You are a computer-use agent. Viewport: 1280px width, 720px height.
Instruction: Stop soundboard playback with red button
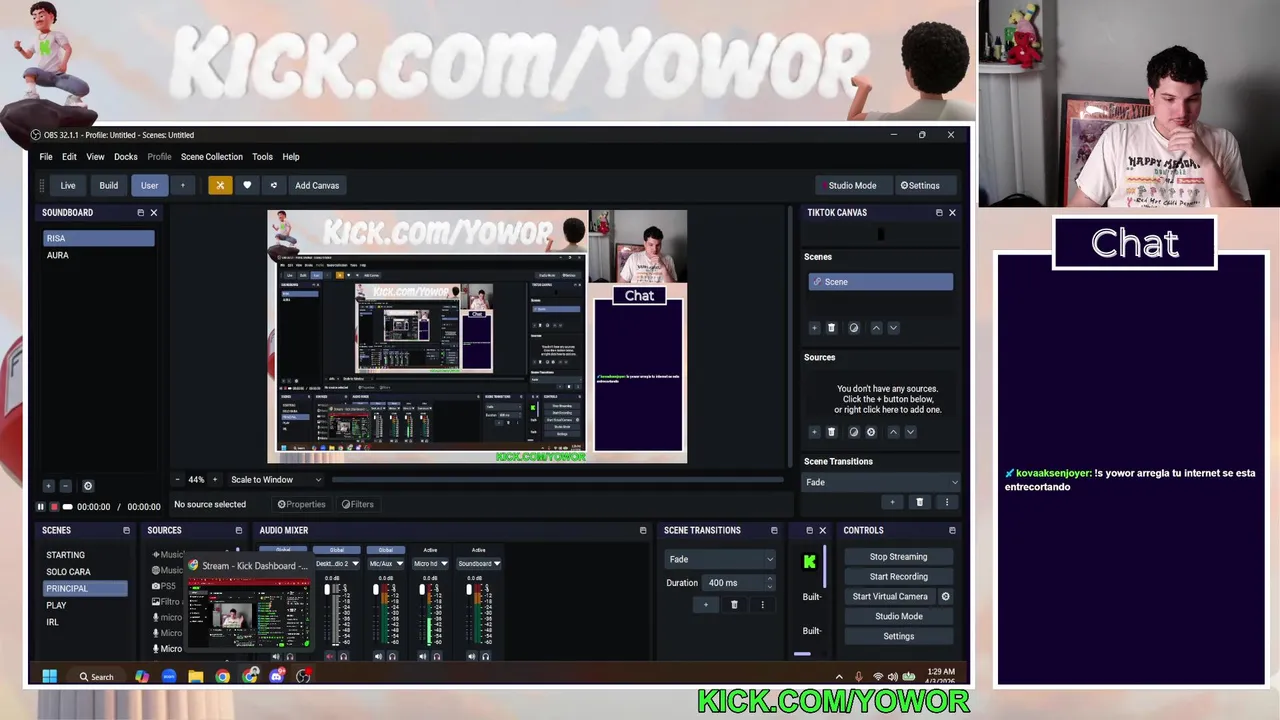[54, 507]
